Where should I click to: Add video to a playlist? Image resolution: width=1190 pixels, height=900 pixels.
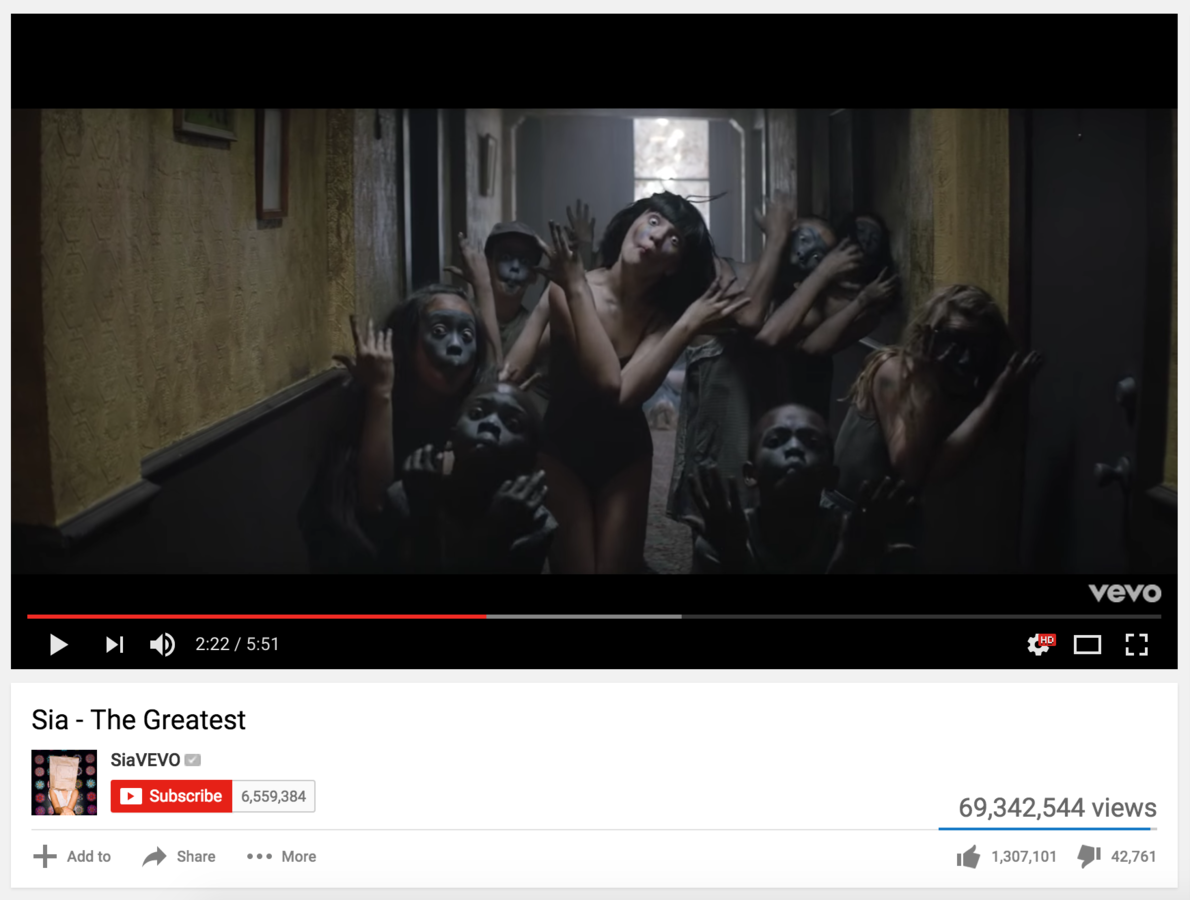(x=72, y=857)
